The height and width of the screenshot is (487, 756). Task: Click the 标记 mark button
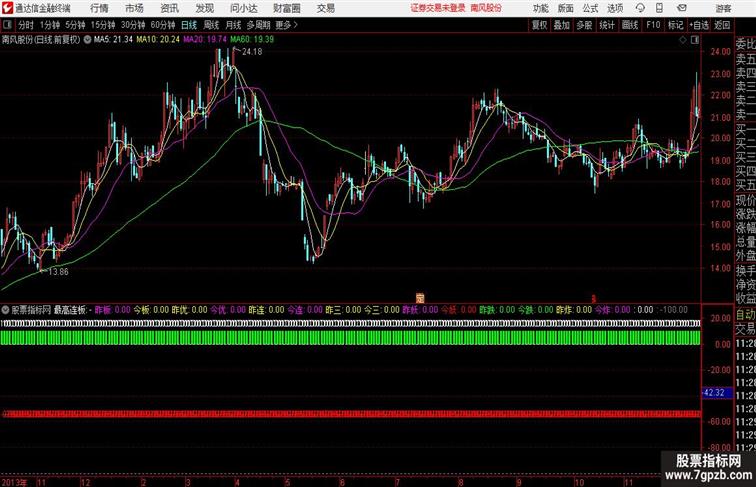click(x=675, y=25)
